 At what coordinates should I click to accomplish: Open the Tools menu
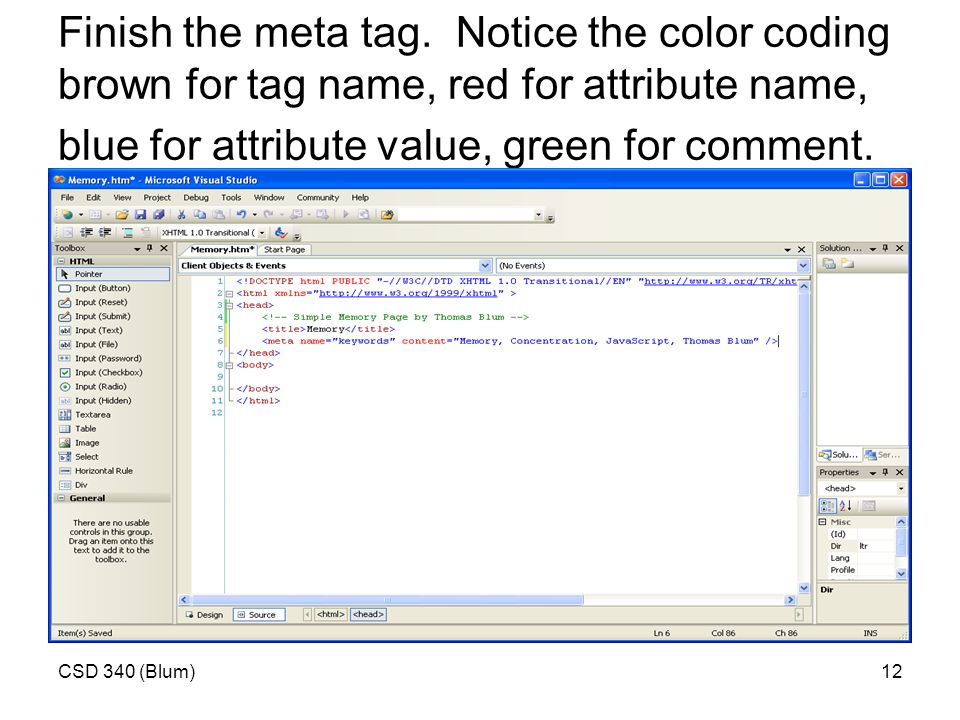[231, 198]
